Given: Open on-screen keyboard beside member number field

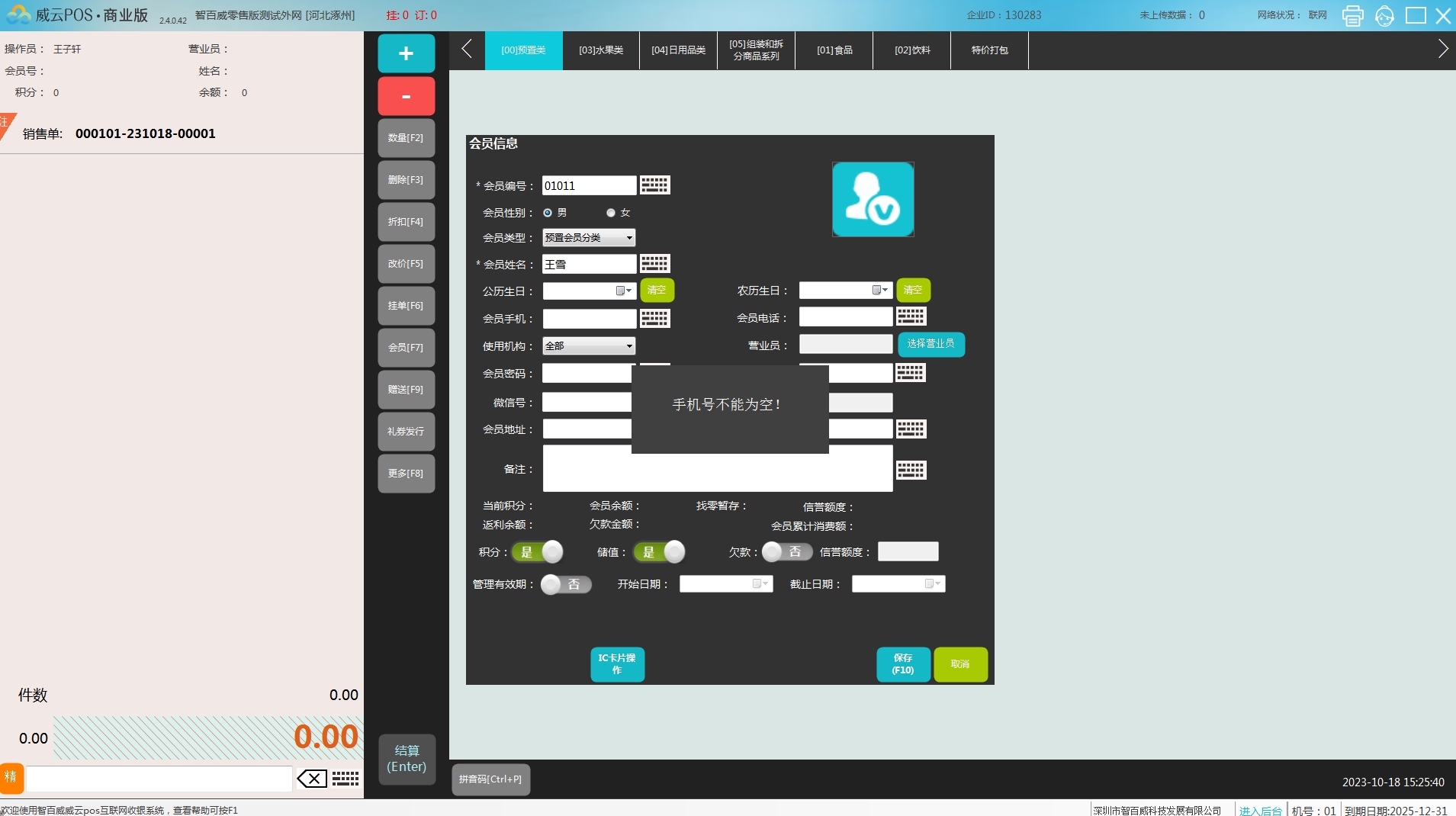Looking at the screenshot, I should click(654, 185).
